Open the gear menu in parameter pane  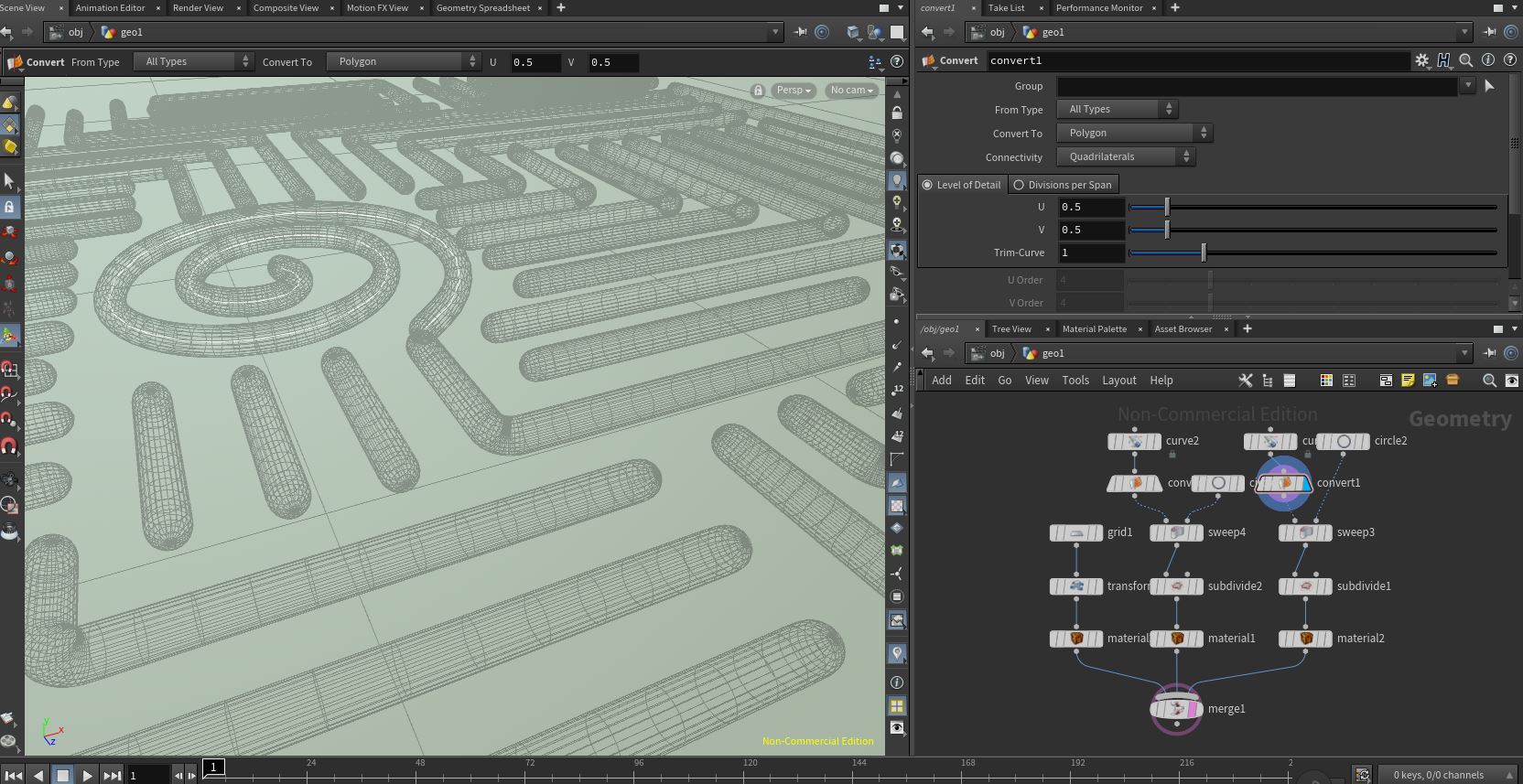coord(1421,60)
